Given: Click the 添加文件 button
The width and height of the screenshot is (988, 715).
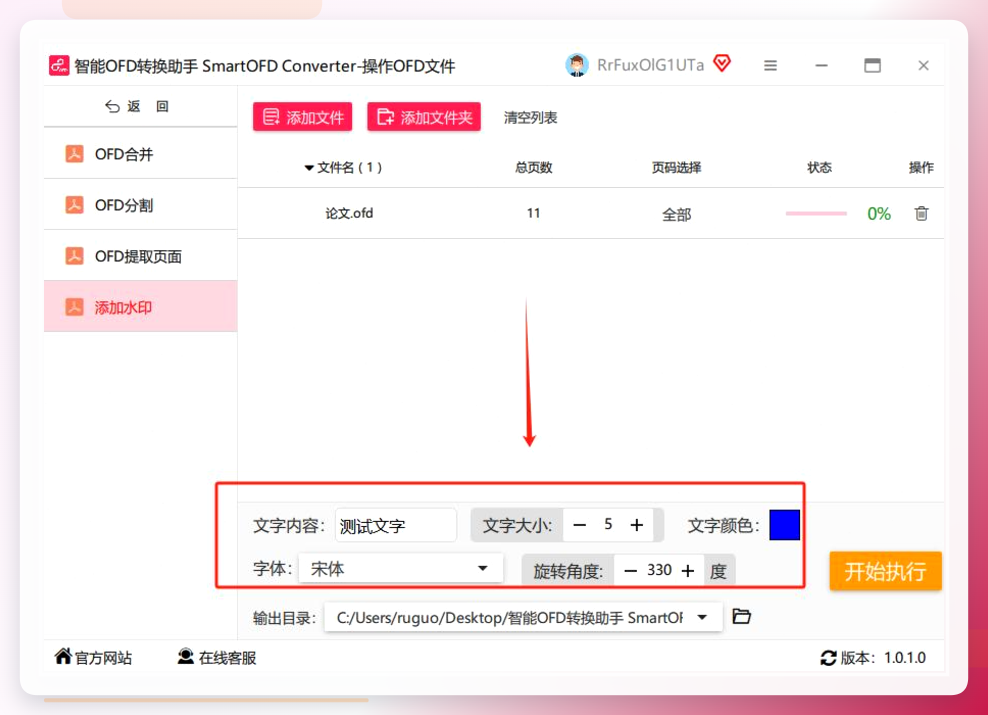Looking at the screenshot, I should tap(302, 117).
